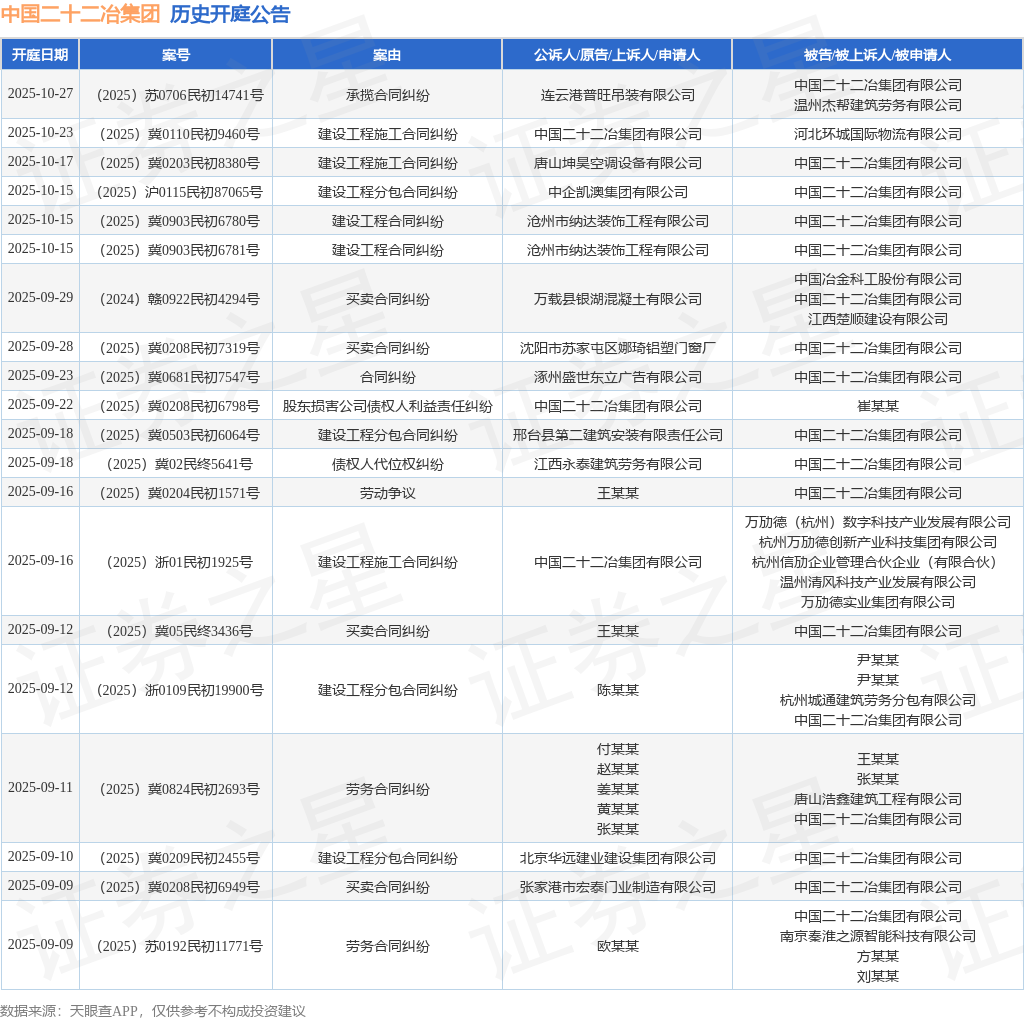Click 中企凯澳集团有限公司
The image size is (1024, 1020).
[617, 193]
